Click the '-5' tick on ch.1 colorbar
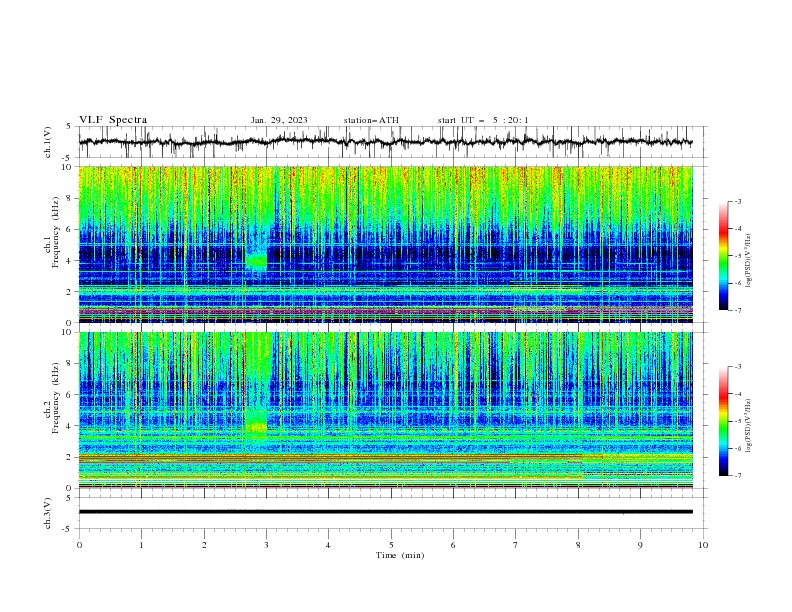Viewport: 792px width, 612px height. click(737, 256)
